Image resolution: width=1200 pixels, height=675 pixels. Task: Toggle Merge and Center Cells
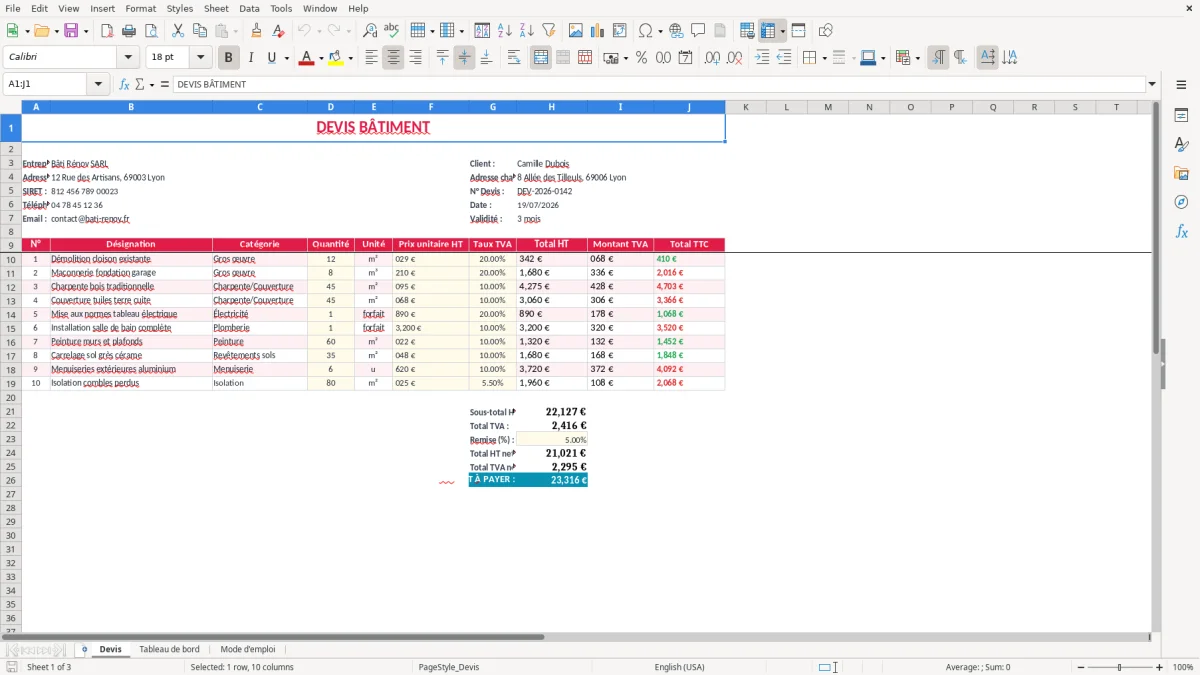click(540, 58)
